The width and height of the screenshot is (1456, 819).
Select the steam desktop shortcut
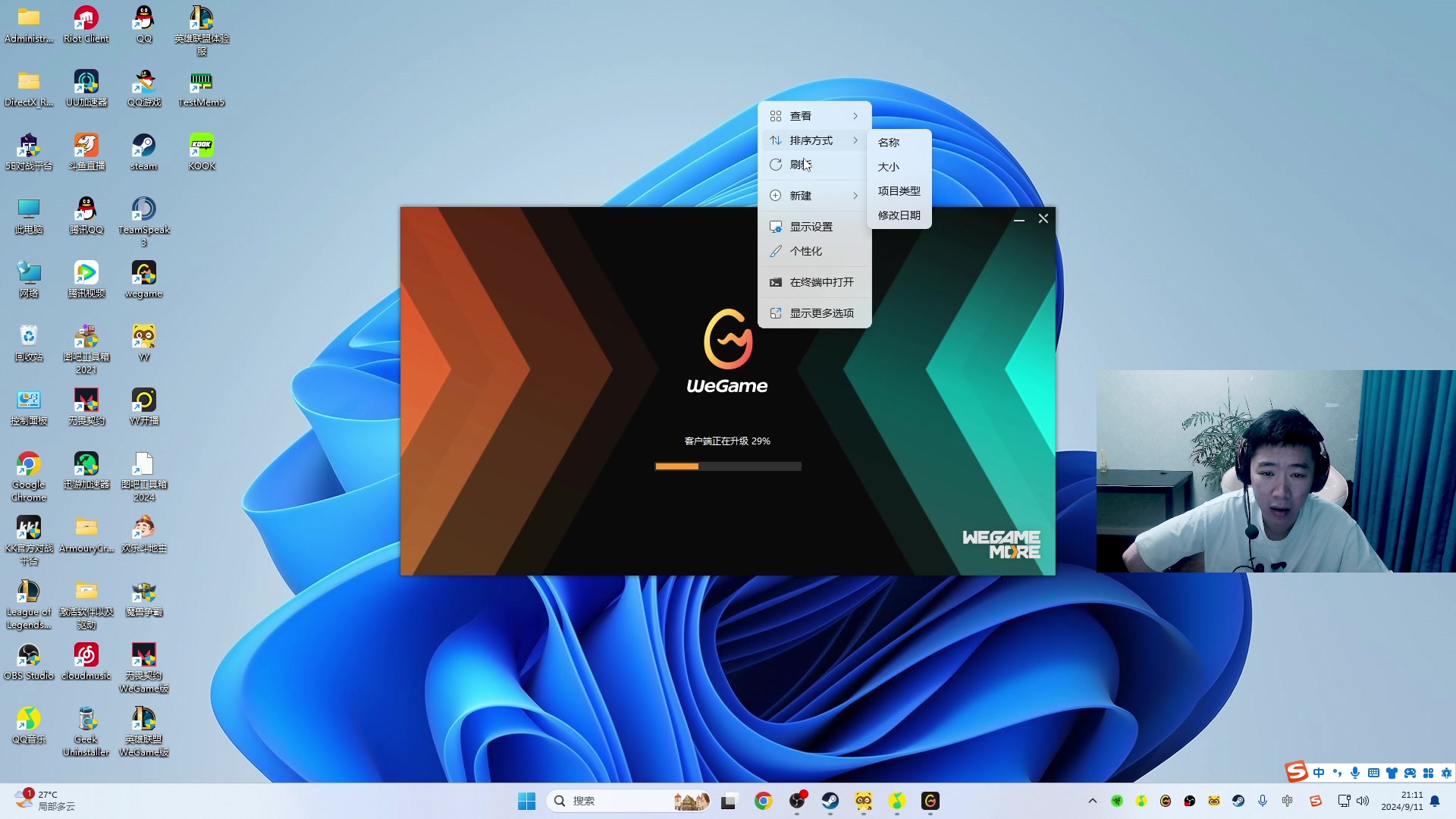[143, 152]
